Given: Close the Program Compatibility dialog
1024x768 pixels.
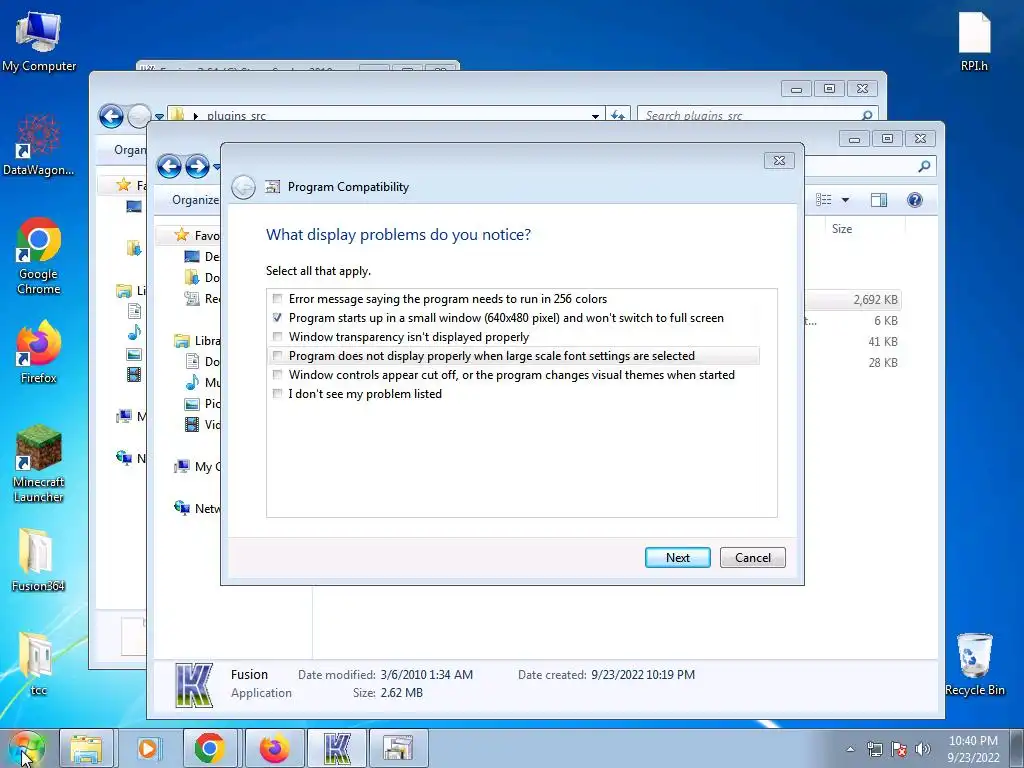Looking at the screenshot, I should [779, 161].
